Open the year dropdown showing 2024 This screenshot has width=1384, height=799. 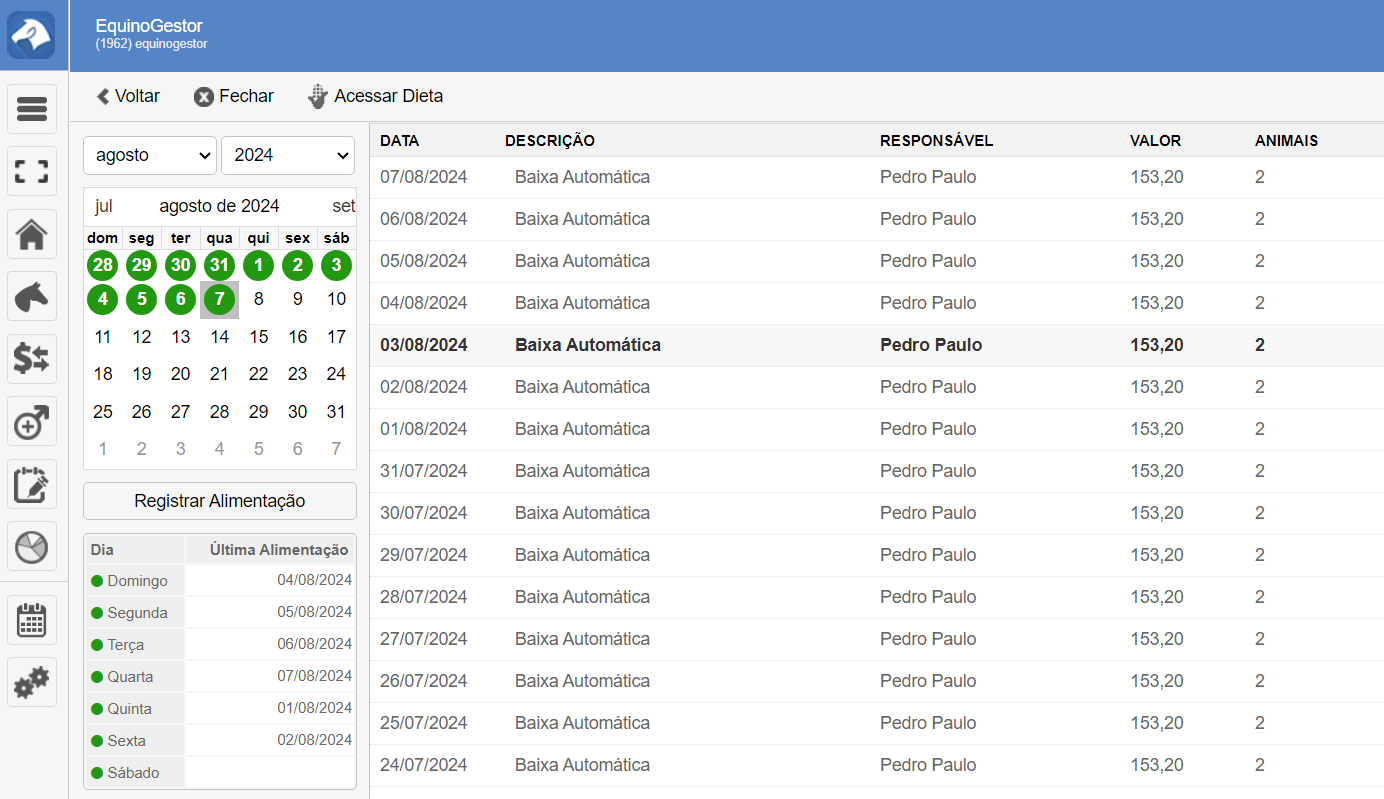288,155
